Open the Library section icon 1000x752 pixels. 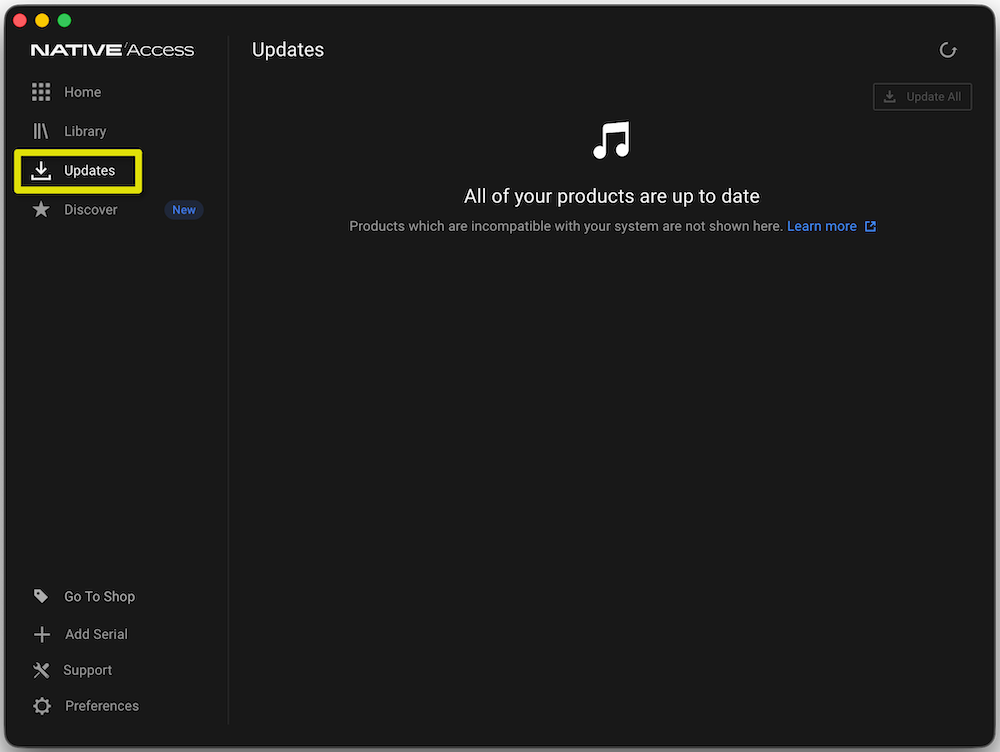pos(41,130)
